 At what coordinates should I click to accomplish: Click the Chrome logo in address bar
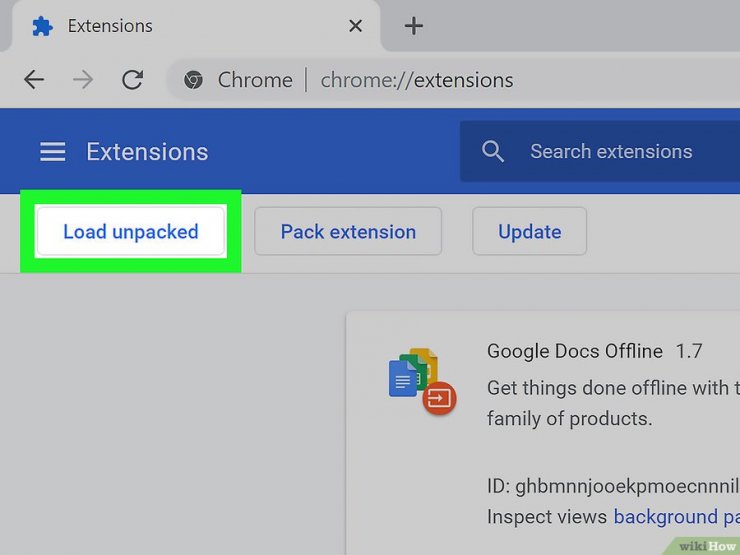(193, 80)
